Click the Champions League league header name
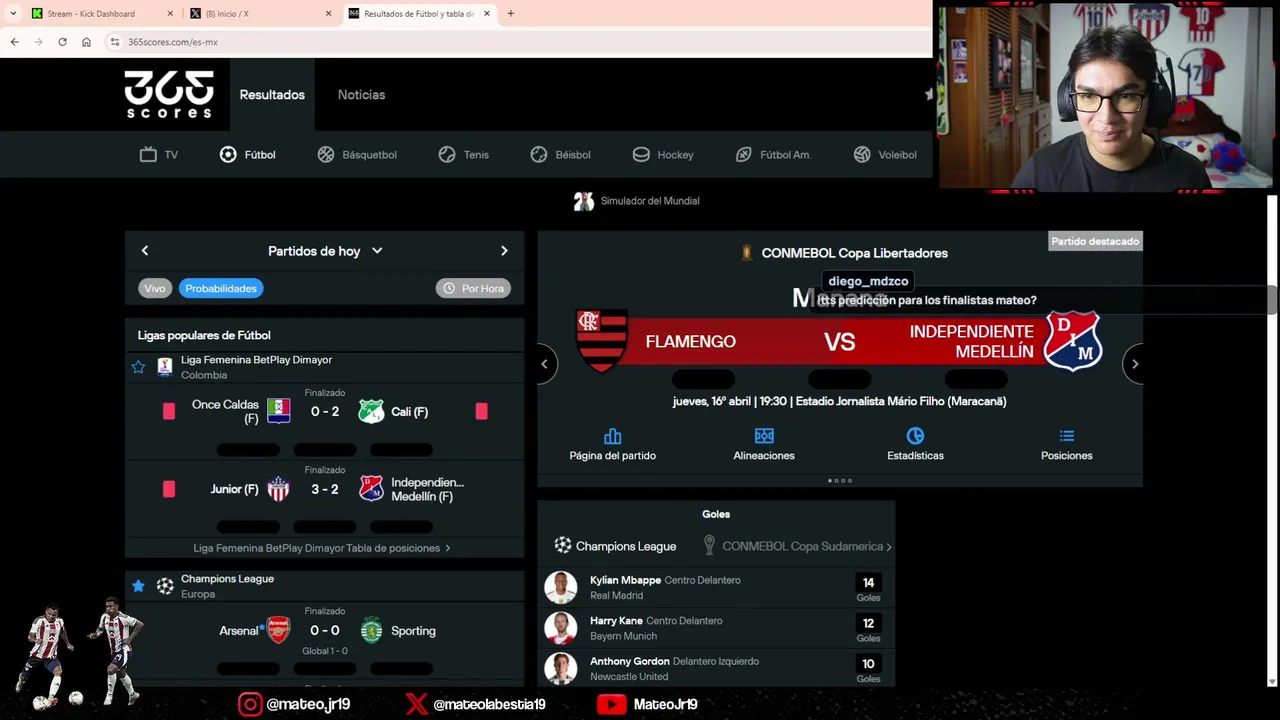 pos(227,579)
